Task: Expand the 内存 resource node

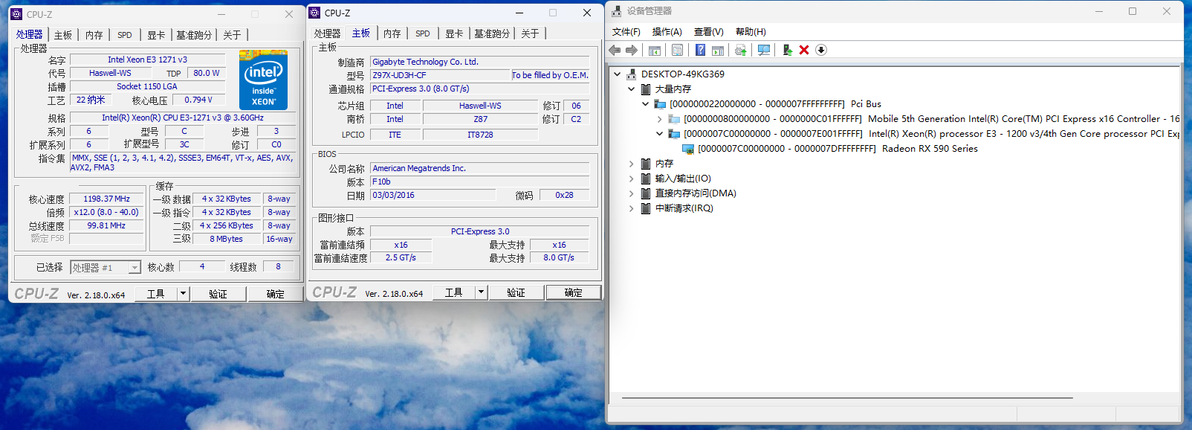Action: tap(632, 163)
